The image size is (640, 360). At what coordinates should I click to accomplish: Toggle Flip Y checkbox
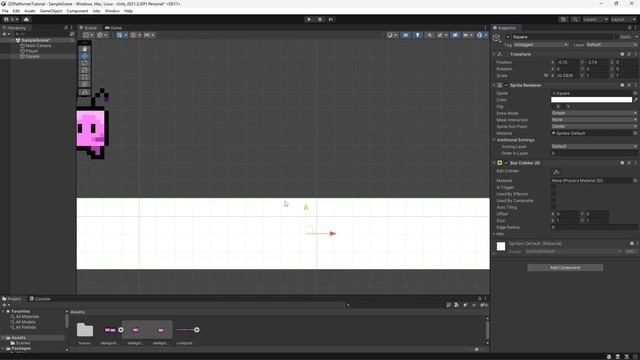[x=564, y=107]
